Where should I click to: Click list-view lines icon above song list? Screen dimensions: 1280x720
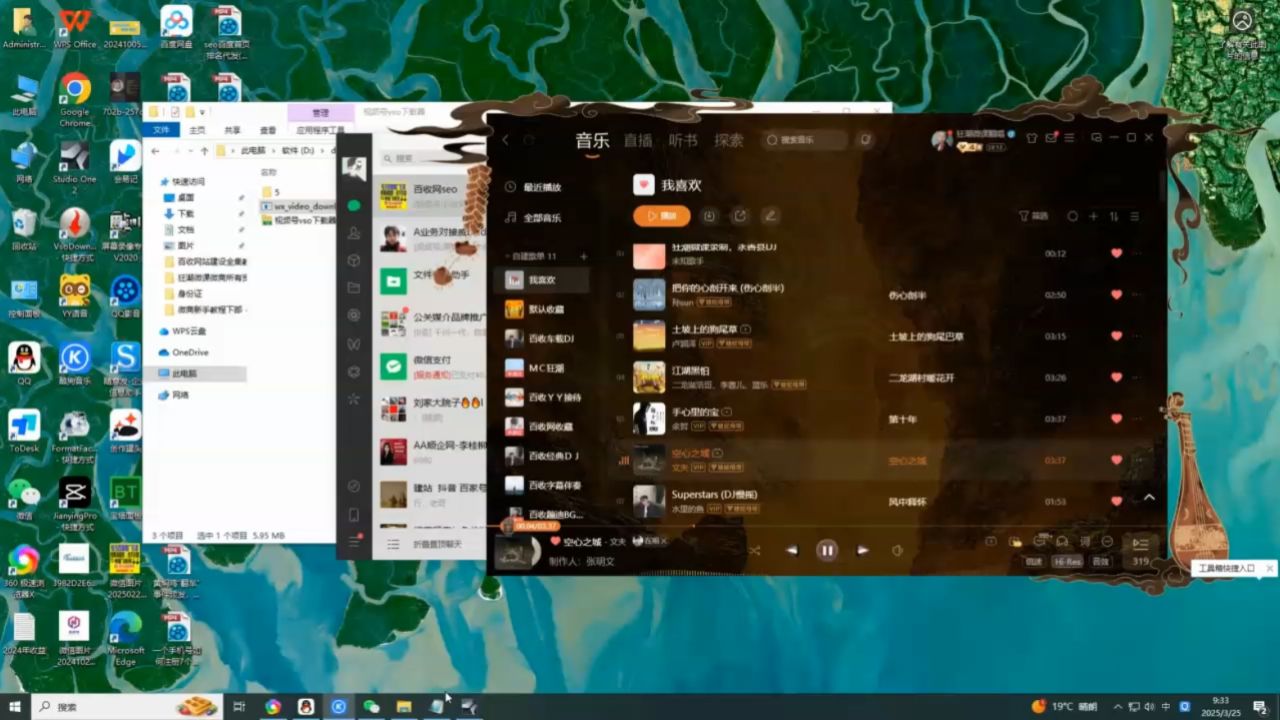[x=1134, y=216]
